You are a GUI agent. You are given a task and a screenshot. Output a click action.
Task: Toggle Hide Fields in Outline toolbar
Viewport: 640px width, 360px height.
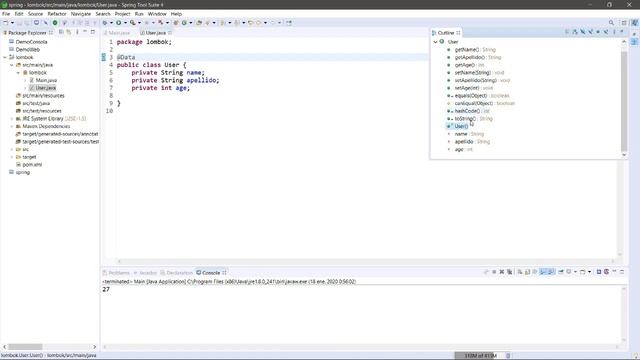click(582, 32)
